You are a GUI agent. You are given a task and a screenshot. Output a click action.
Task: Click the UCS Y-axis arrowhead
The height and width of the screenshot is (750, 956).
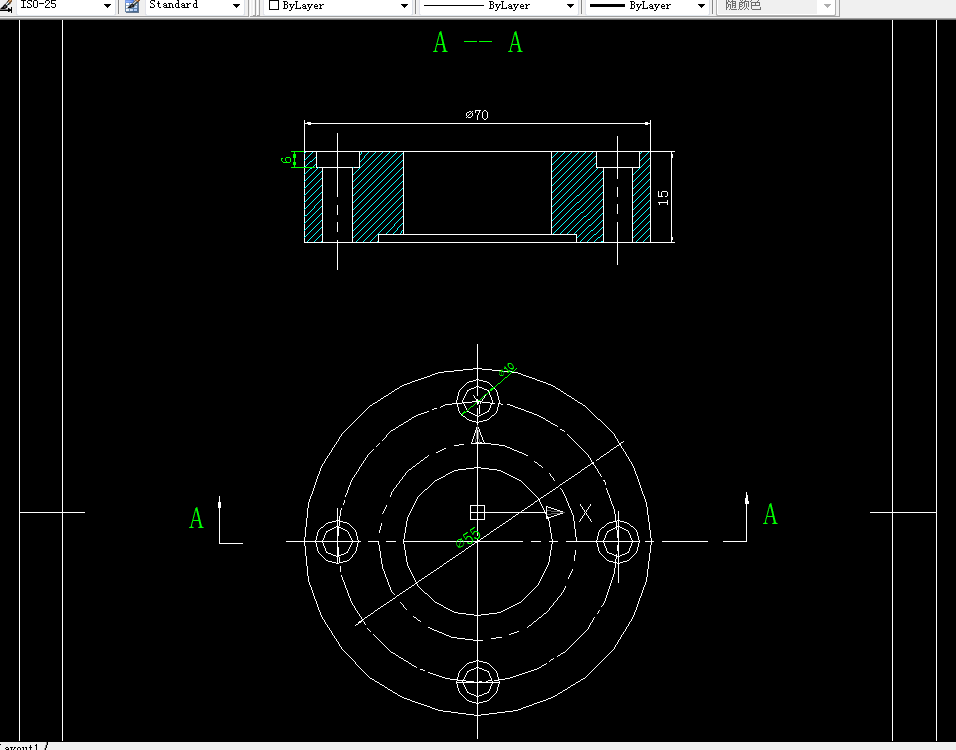click(478, 435)
